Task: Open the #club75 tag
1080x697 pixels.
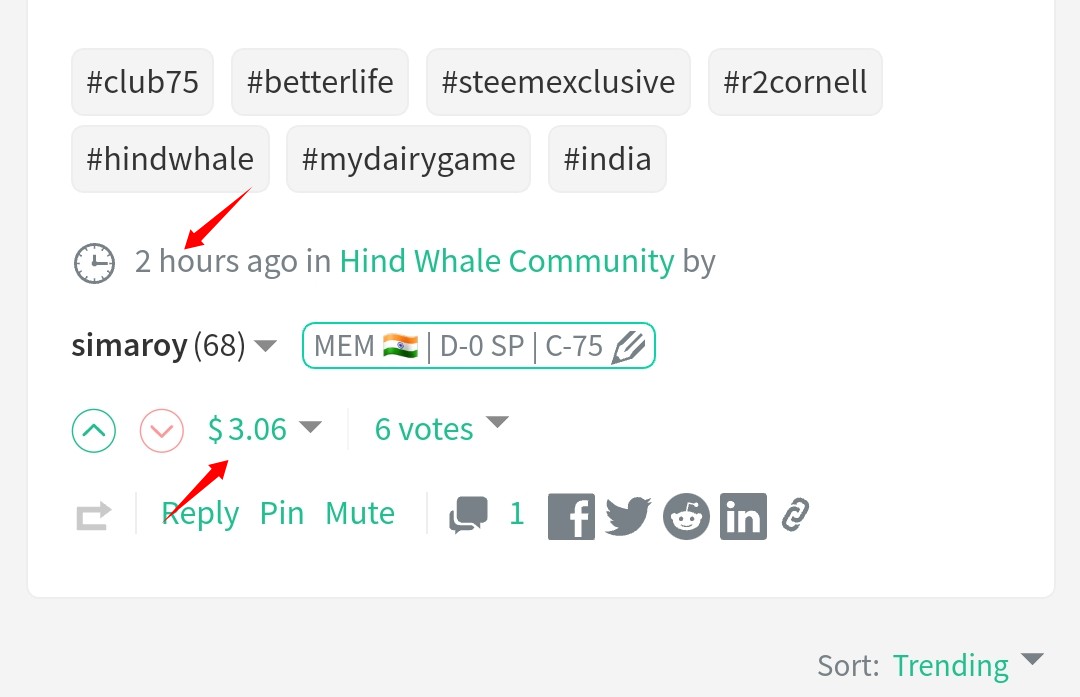Action: [143, 82]
